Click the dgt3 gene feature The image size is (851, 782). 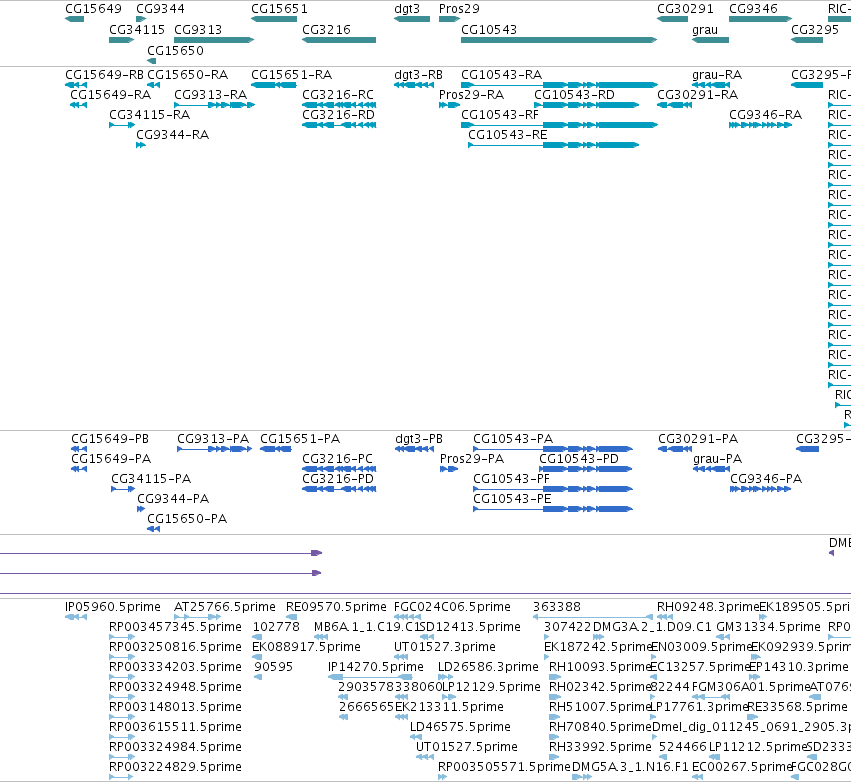pyautogui.click(x=412, y=19)
